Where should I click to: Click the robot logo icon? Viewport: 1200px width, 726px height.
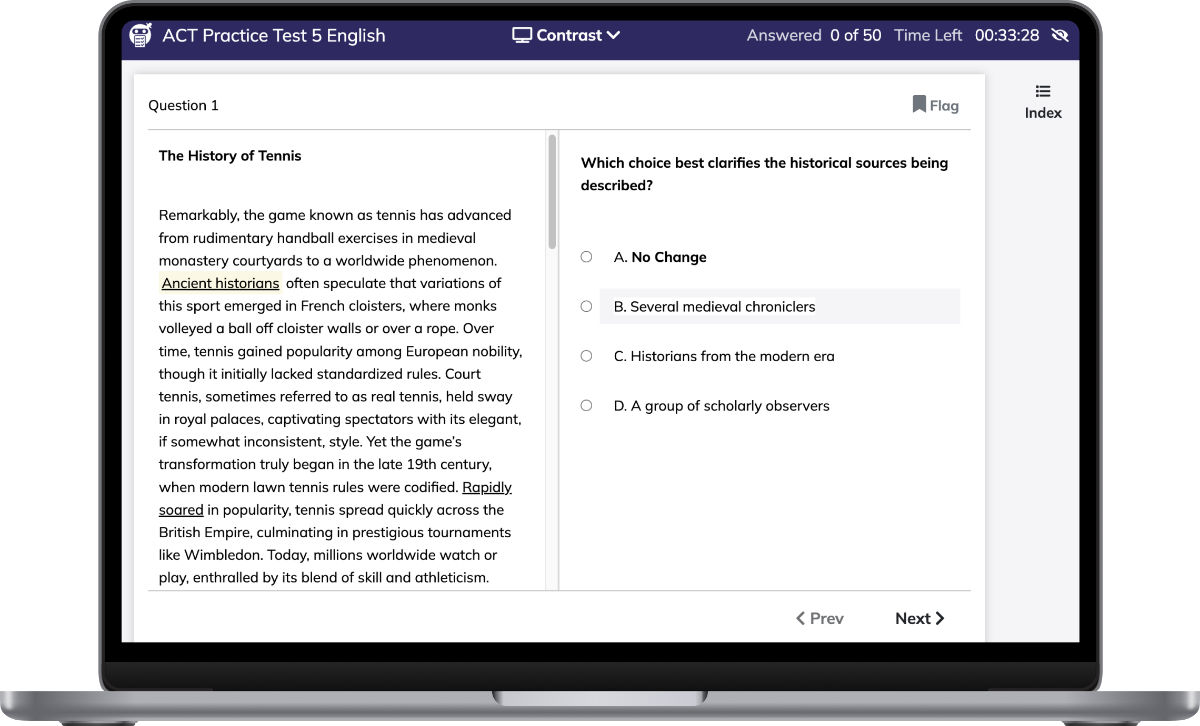(141, 35)
